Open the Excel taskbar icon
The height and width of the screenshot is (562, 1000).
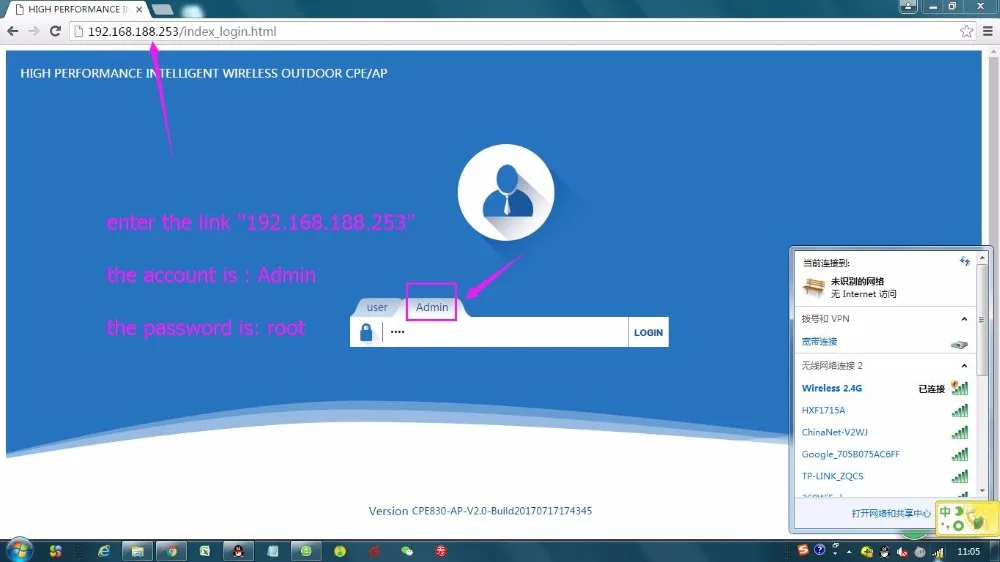205,551
